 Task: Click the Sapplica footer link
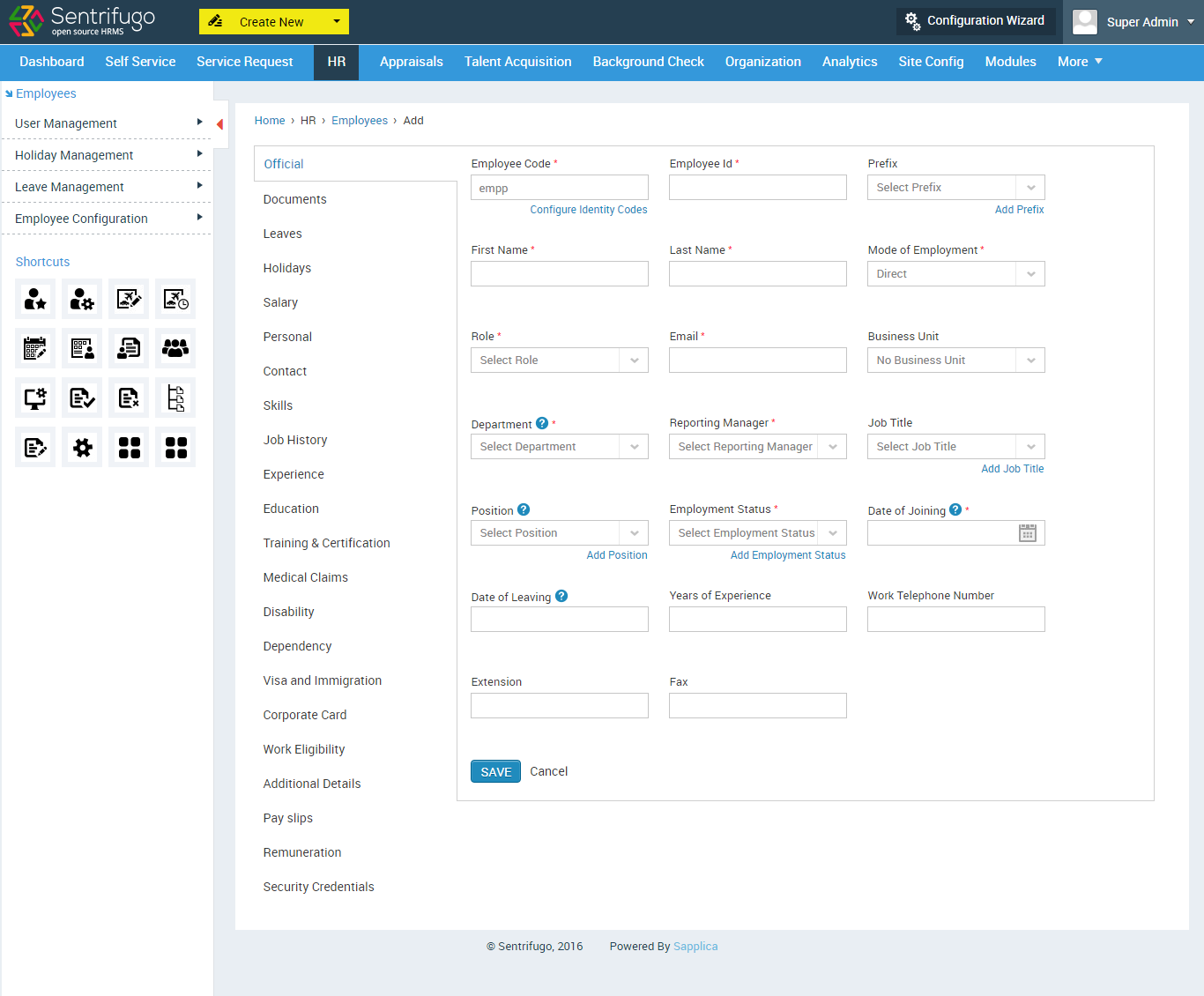pos(695,947)
